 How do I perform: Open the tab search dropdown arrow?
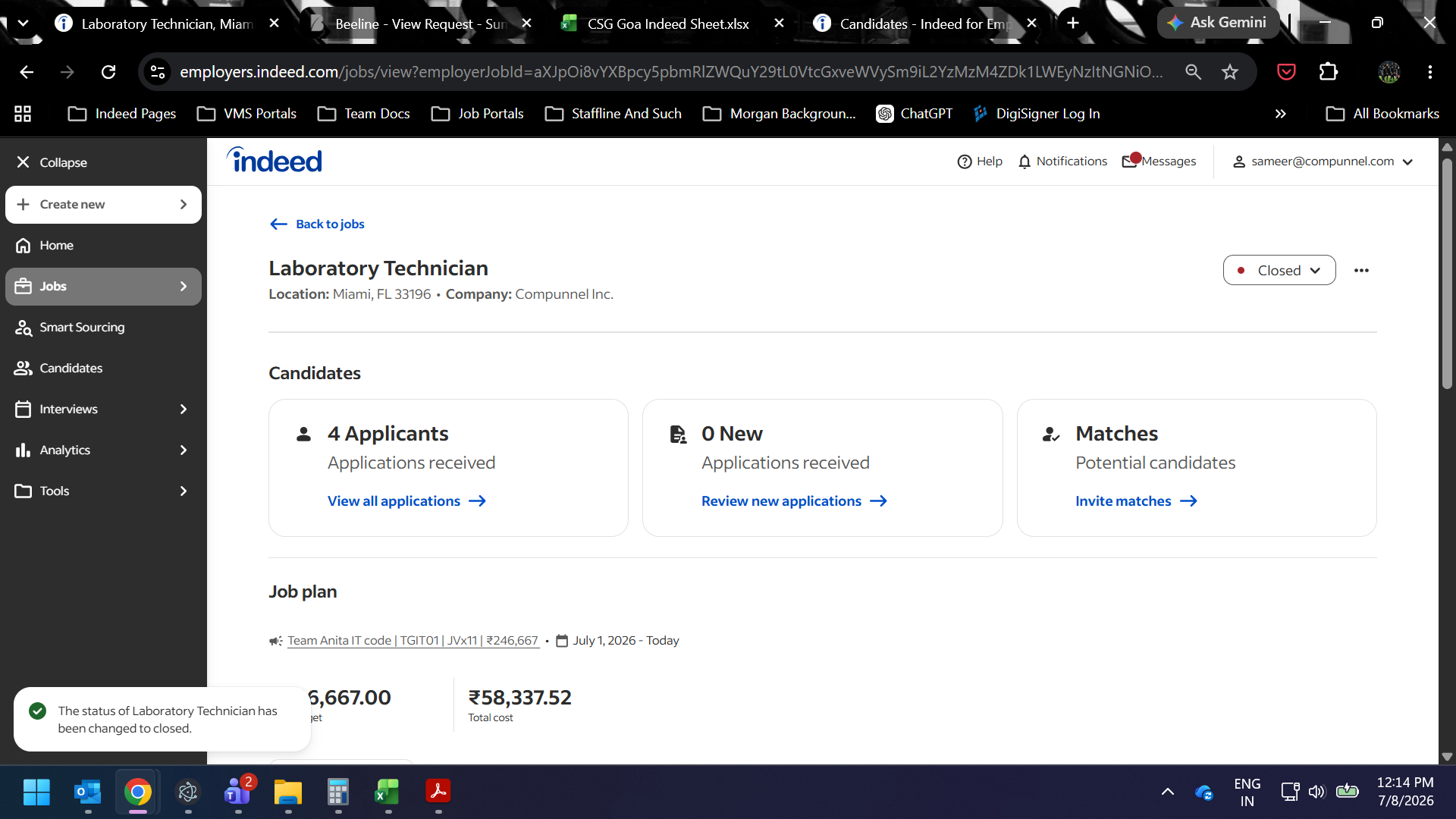click(24, 24)
